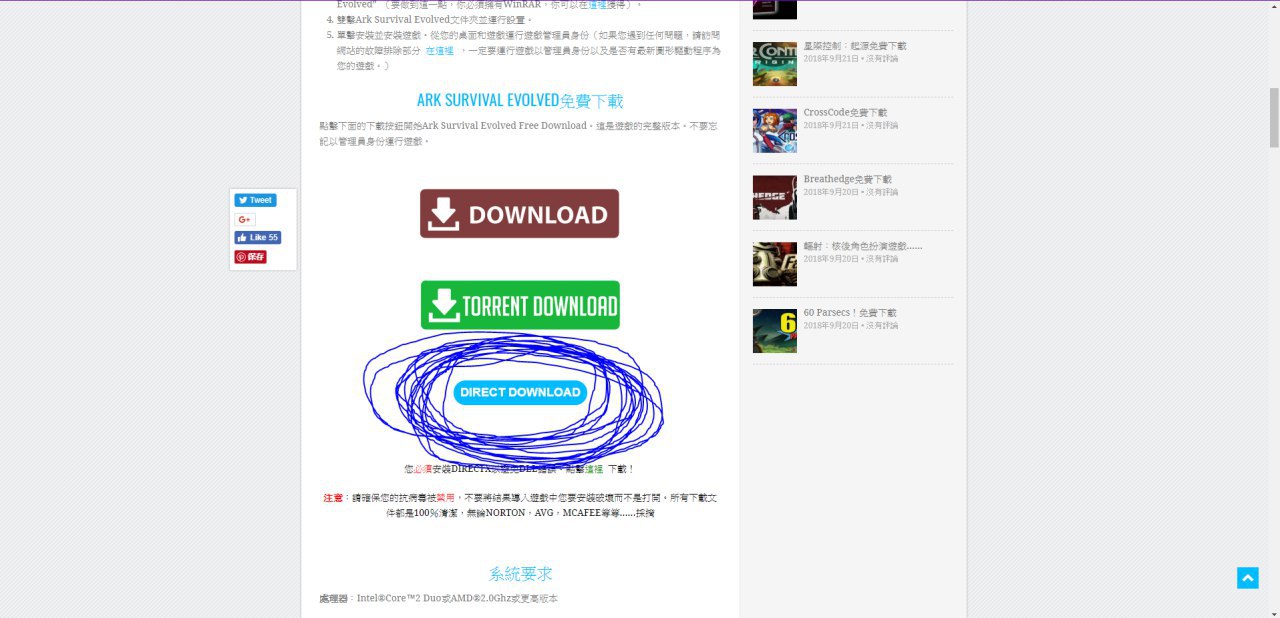Screen dimensions: 1280x618
Task: Open the CrossCode免費下載 post link
Action: click(845, 112)
